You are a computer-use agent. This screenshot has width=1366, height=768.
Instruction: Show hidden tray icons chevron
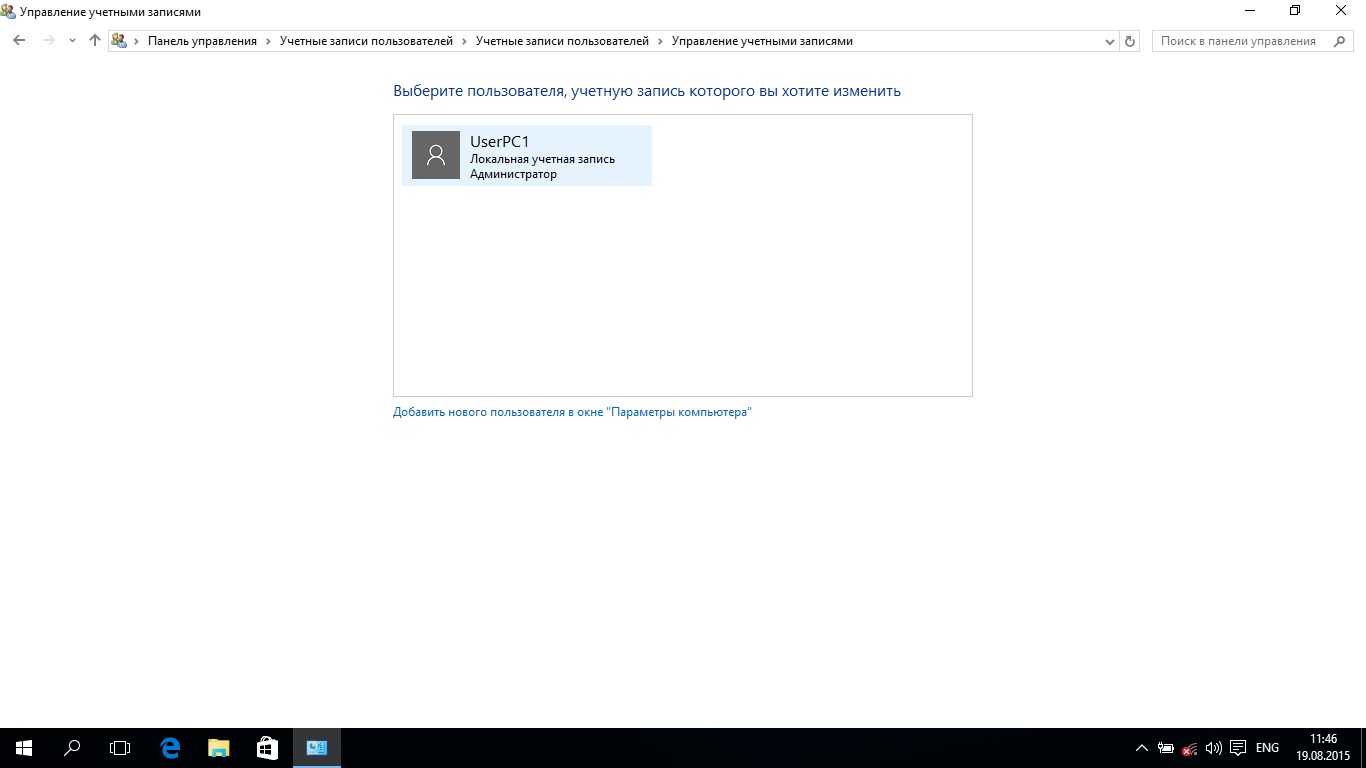click(x=1142, y=748)
